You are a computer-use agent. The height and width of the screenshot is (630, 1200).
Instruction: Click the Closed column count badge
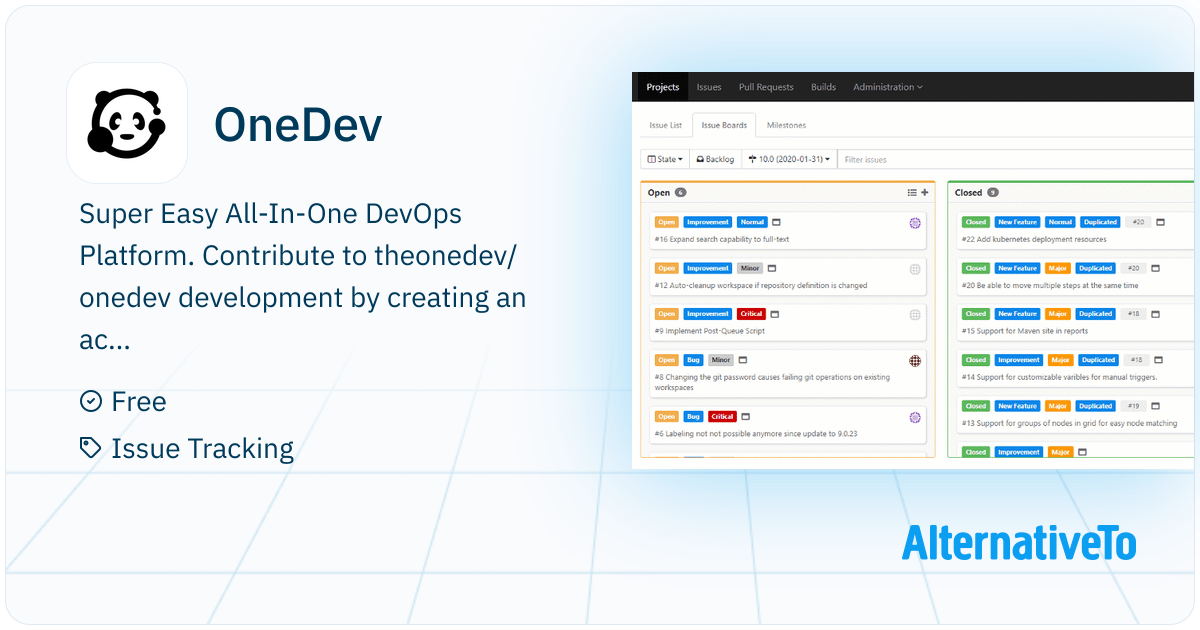click(x=992, y=192)
